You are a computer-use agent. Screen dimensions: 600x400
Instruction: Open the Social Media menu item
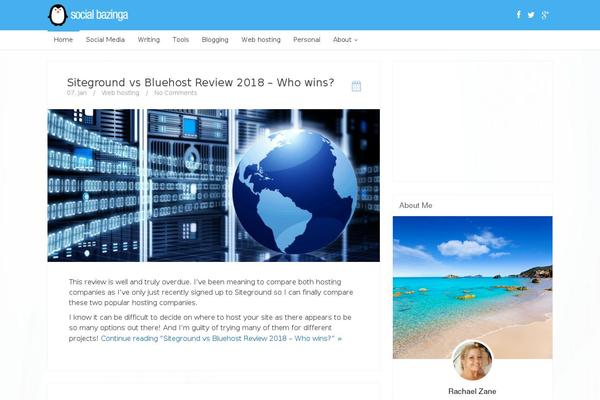point(105,39)
